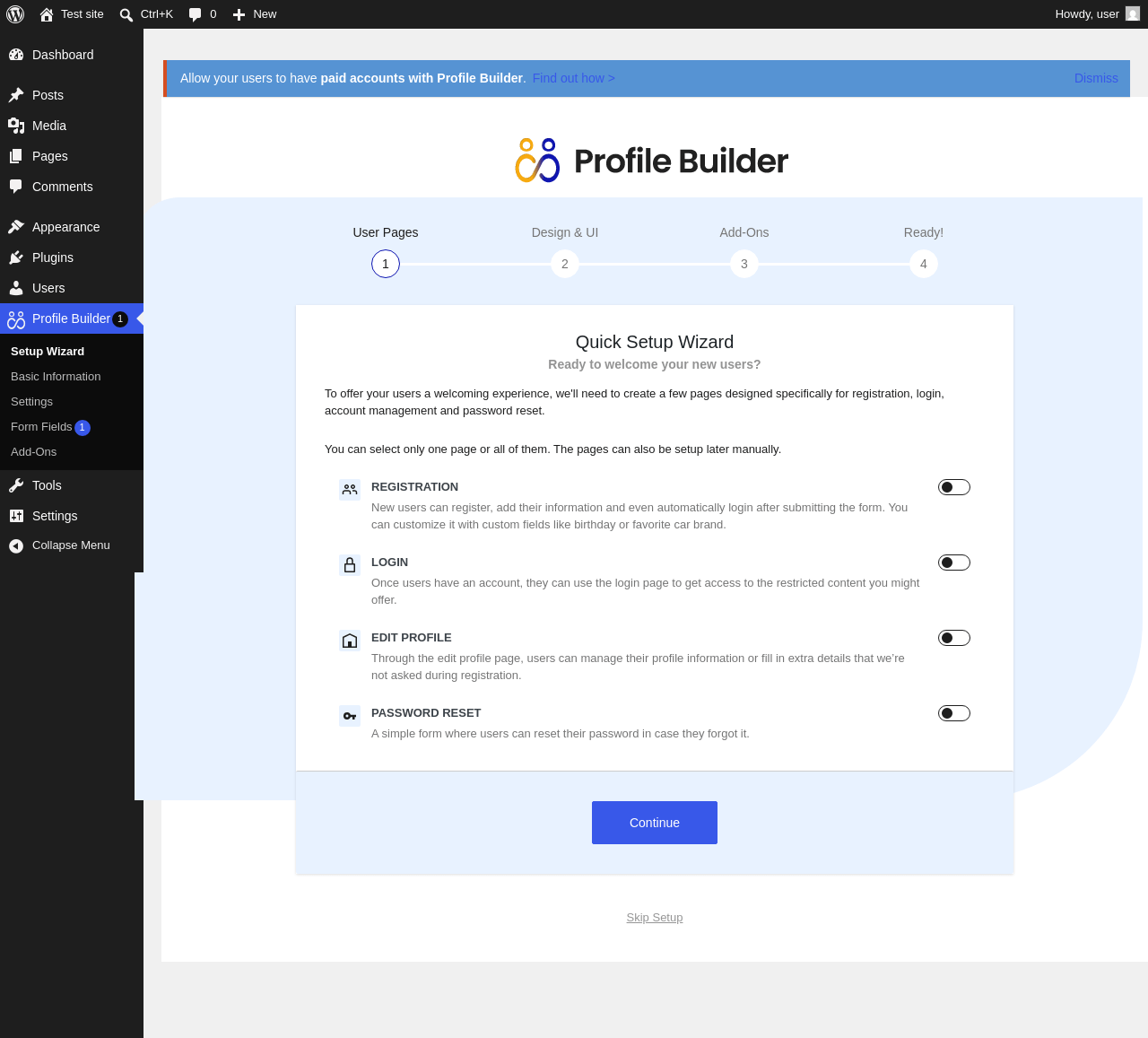Click the user avatar icon
The image size is (1148, 1038).
(1133, 13)
